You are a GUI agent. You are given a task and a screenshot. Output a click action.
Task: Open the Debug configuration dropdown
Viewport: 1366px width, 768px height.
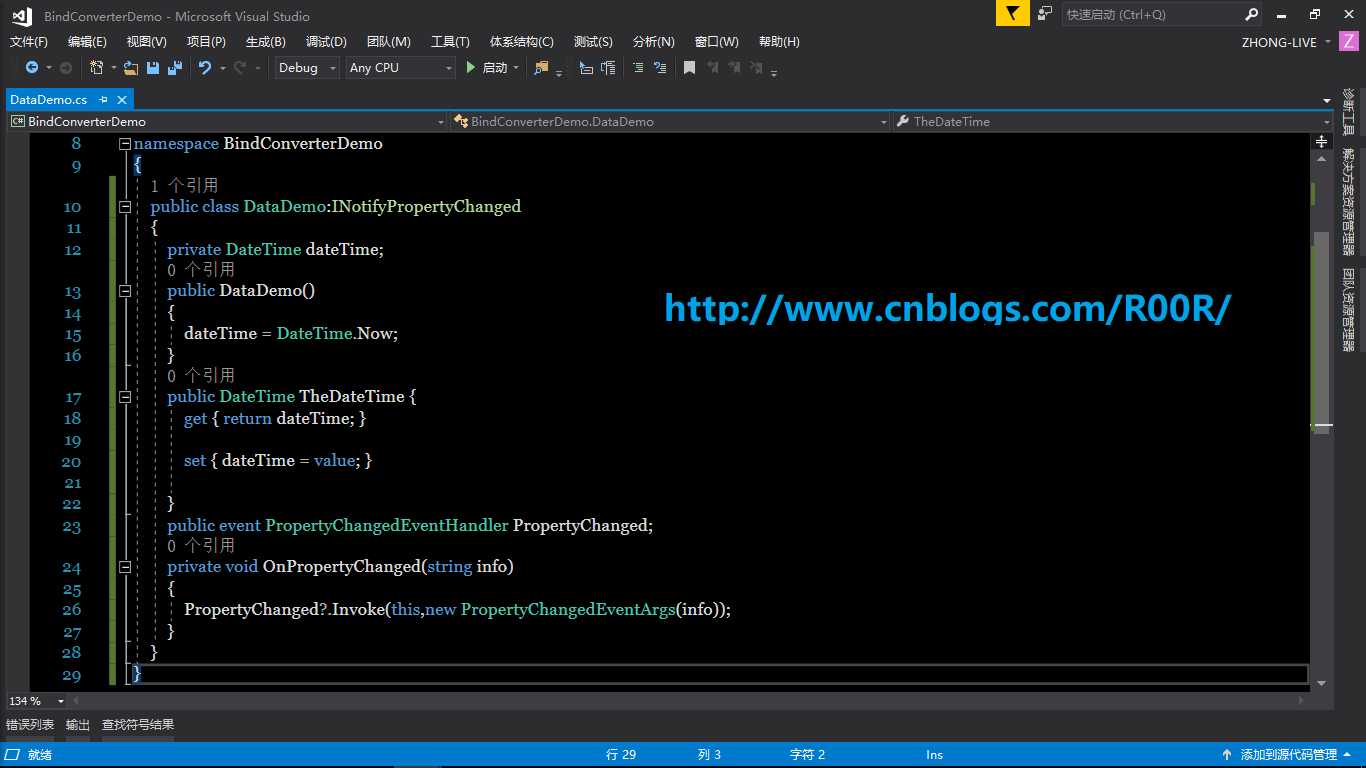(x=307, y=68)
